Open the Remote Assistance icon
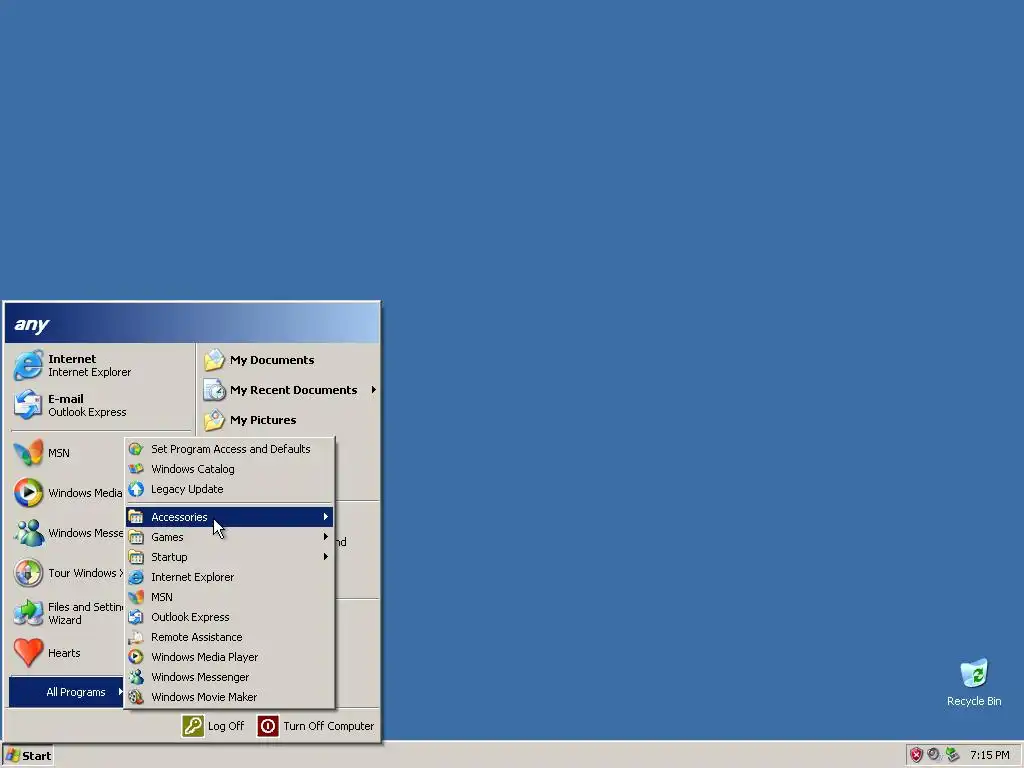The image size is (1024, 768). click(x=136, y=637)
